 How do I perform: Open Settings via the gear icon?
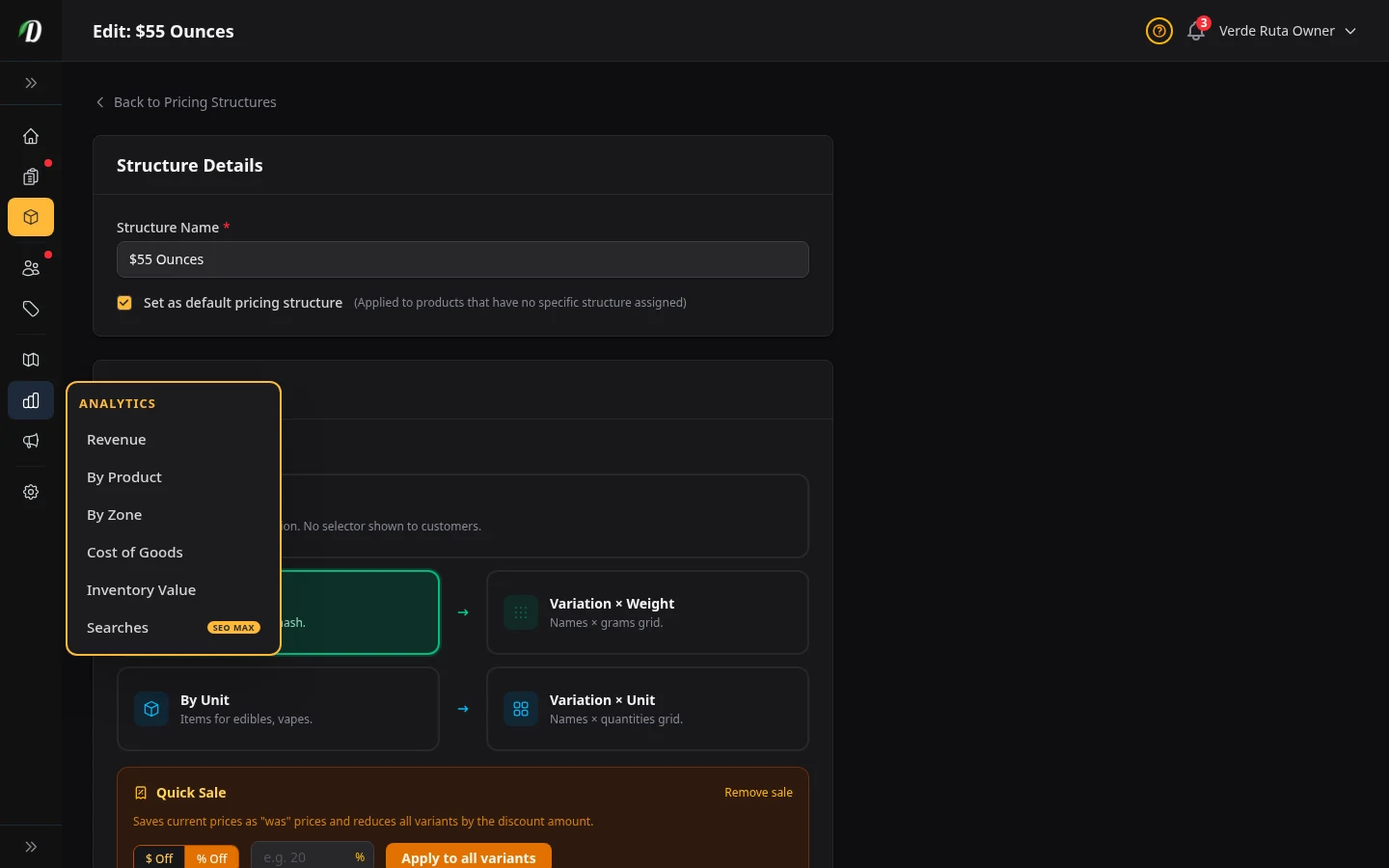tap(31, 492)
